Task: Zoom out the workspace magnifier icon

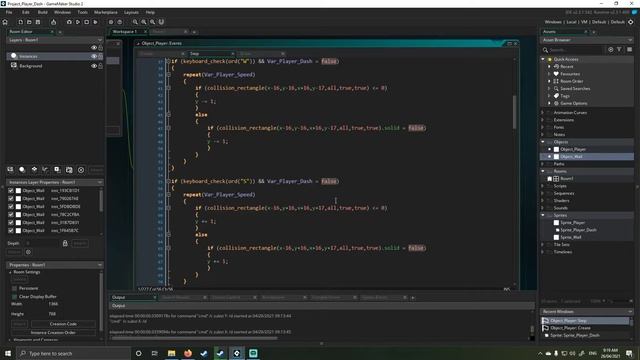Action: (135, 22)
